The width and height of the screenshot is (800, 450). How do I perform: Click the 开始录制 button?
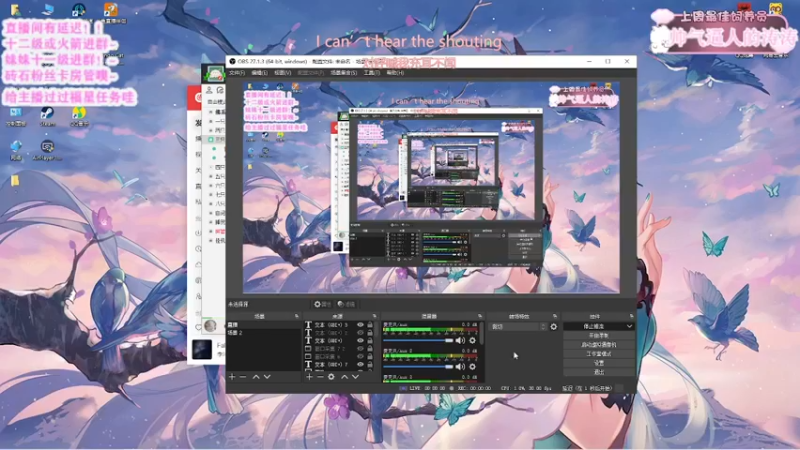click(599, 336)
